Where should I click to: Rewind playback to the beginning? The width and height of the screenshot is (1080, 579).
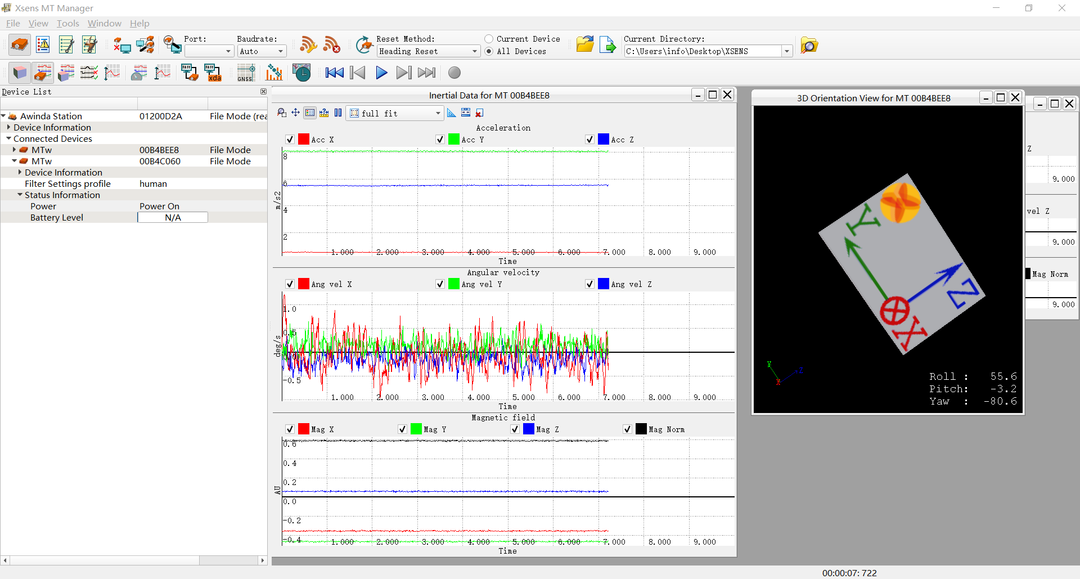click(x=334, y=73)
